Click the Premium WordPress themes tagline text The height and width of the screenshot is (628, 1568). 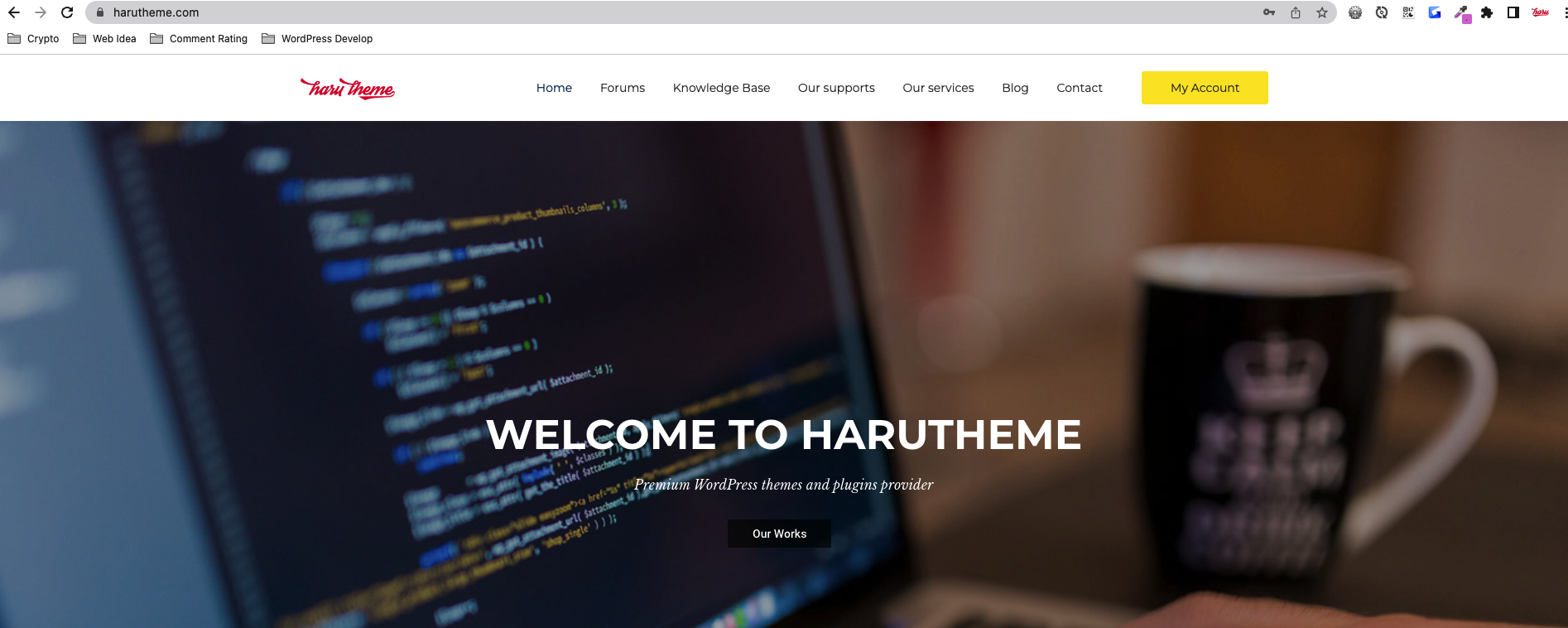(x=783, y=485)
